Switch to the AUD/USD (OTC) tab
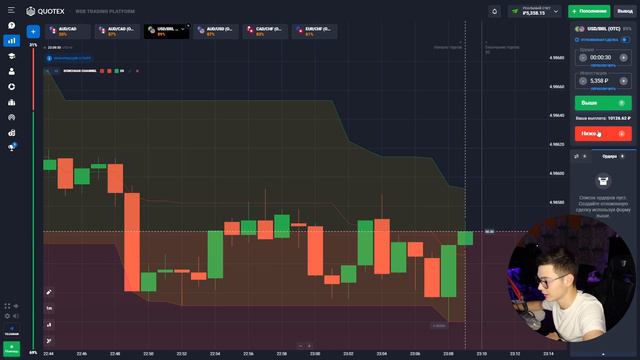This screenshot has width=640, height=360. pos(216,31)
